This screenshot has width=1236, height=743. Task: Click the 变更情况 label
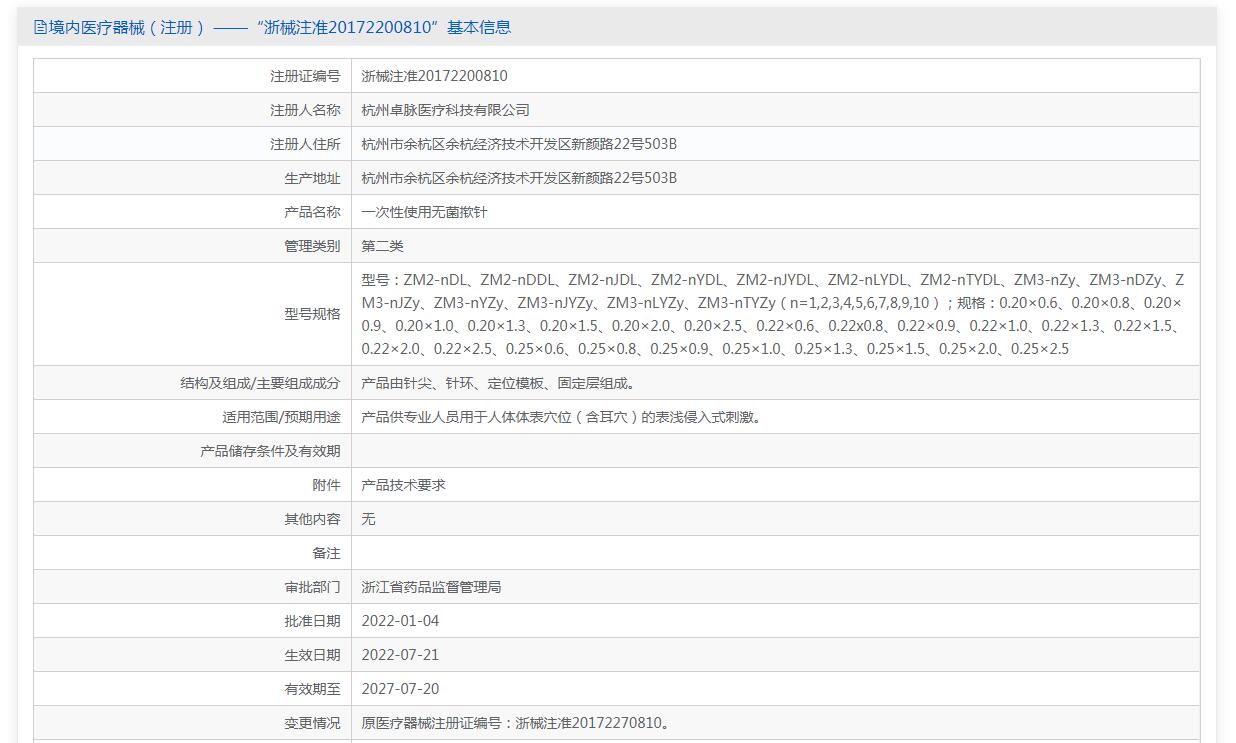click(312, 723)
